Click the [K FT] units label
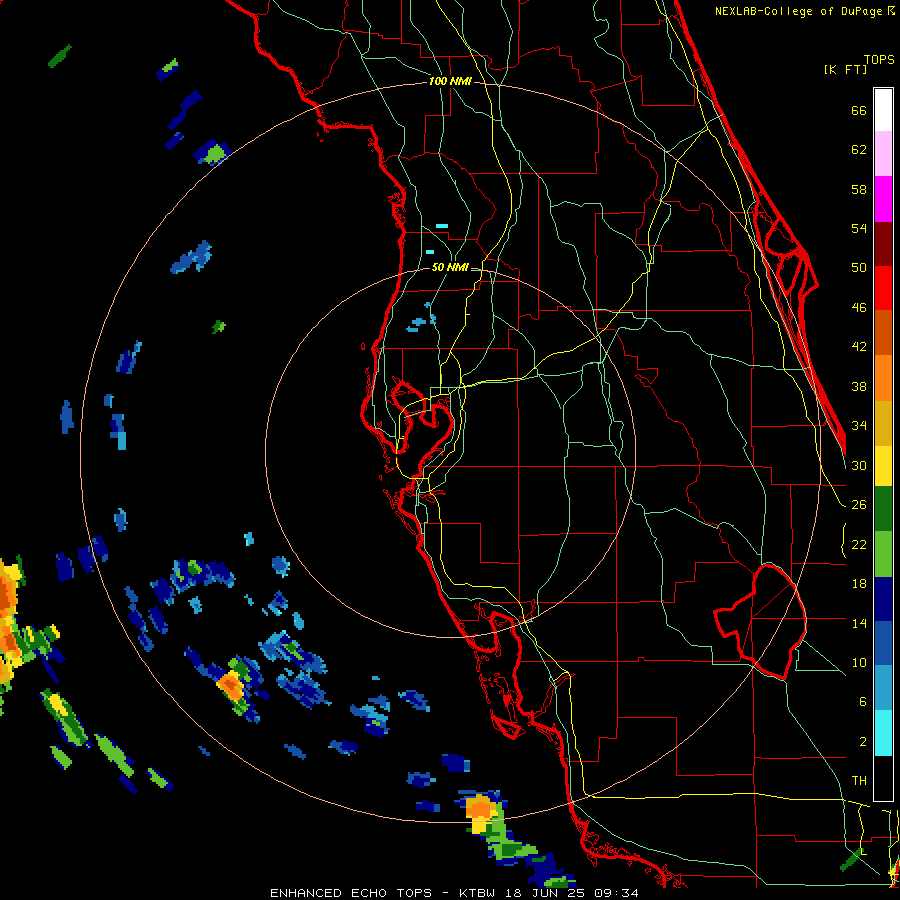 point(845,69)
